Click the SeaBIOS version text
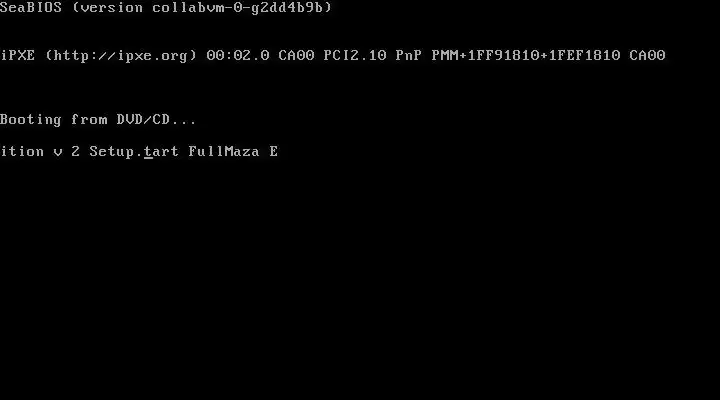The width and height of the screenshot is (720, 400). pos(166,7)
